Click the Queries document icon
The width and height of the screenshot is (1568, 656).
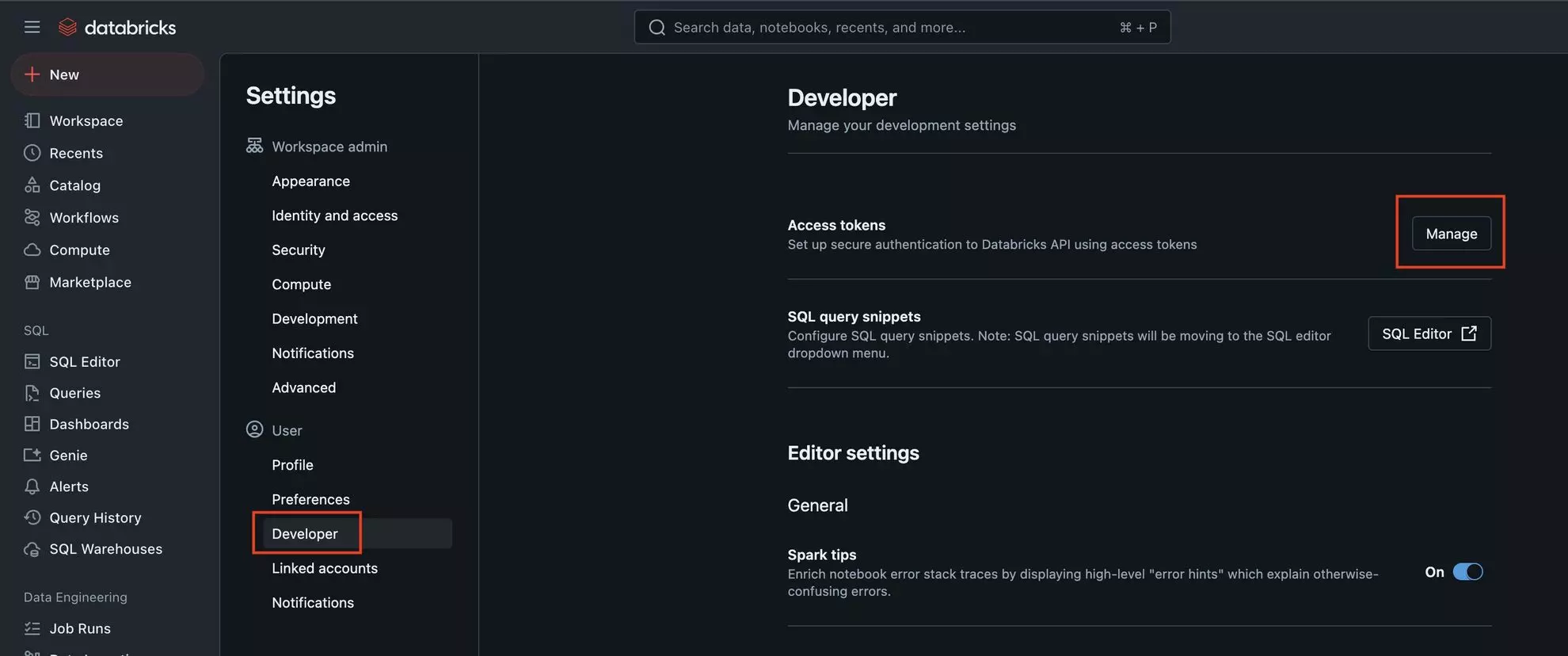[32, 393]
